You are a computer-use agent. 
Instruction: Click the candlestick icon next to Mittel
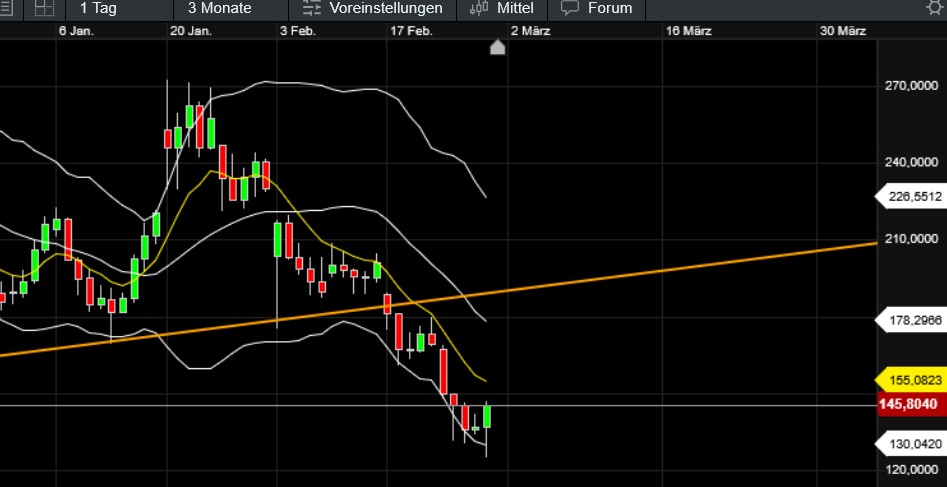[479, 8]
